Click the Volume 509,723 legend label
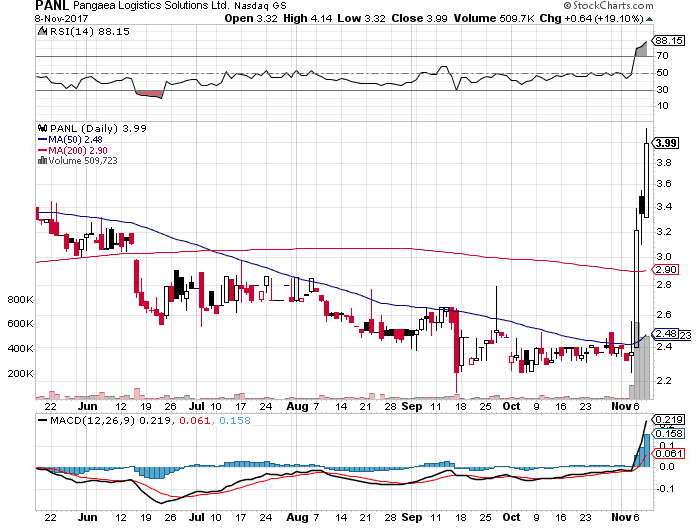 click(x=83, y=161)
